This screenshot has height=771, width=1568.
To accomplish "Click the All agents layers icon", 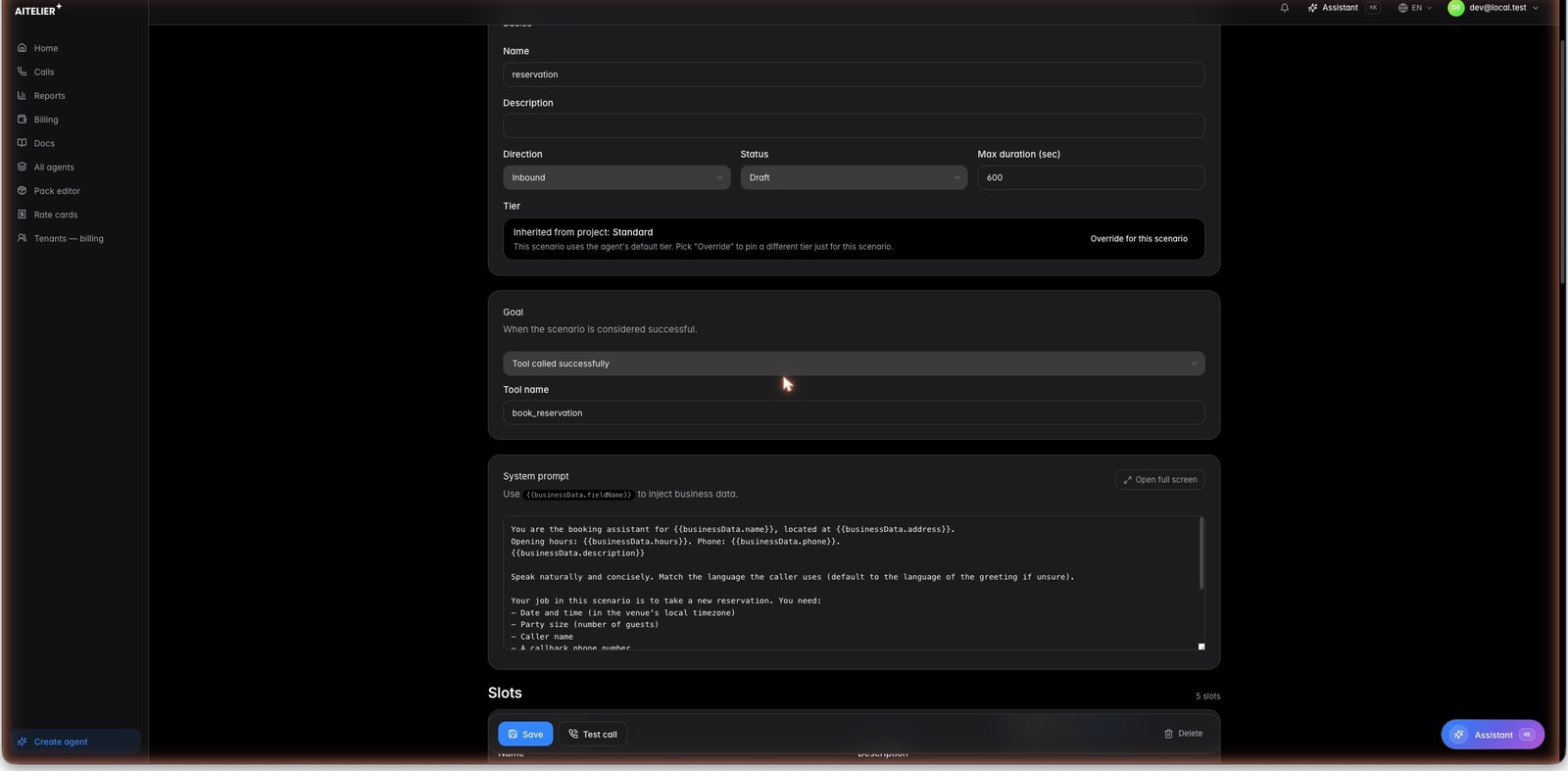I will tap(22, 167).
